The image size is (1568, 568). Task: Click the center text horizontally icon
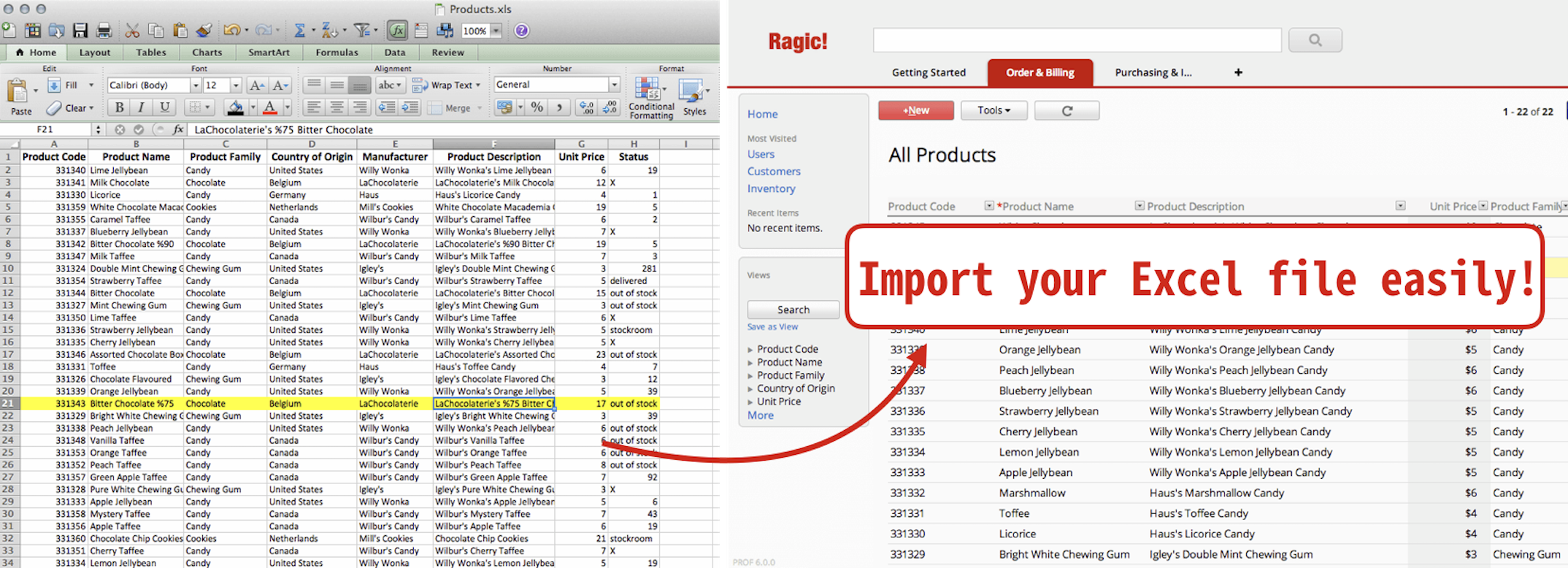point(337,107)
